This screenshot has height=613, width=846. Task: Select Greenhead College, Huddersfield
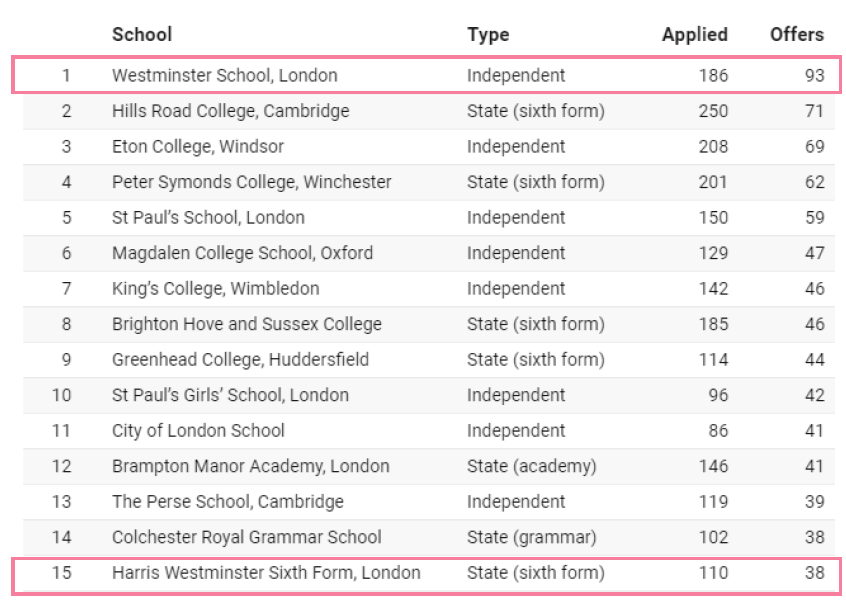pos(240,359)
